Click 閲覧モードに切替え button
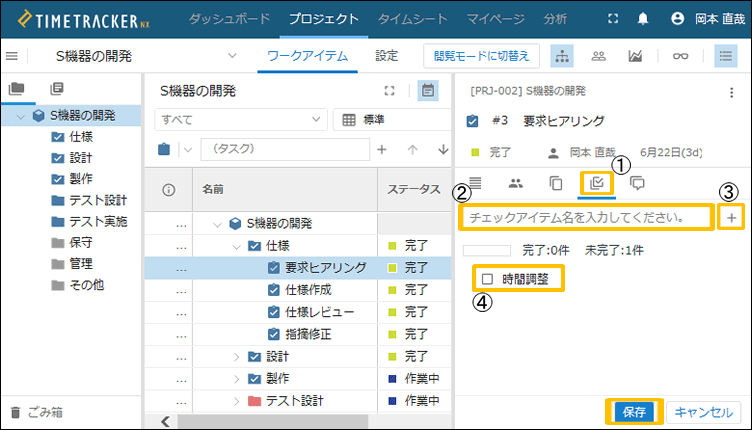This screenshot has height=430, width=752. coord(482,56)
